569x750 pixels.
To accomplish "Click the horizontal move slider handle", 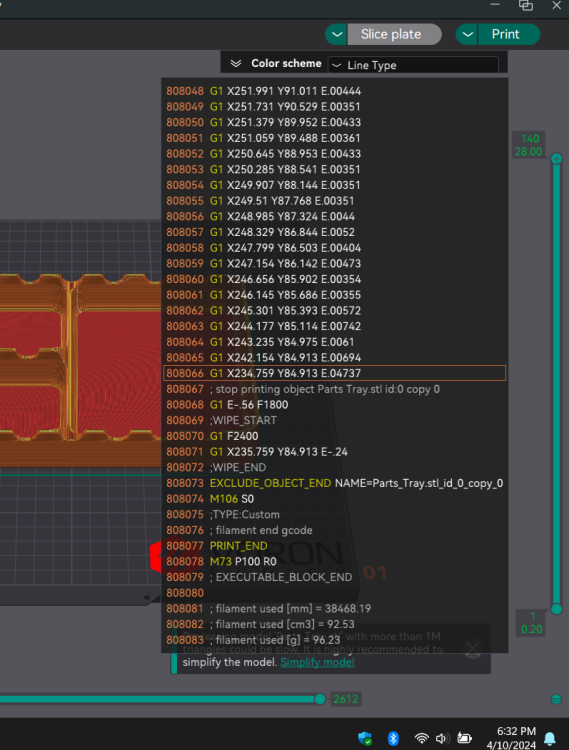I will (320, 699).
